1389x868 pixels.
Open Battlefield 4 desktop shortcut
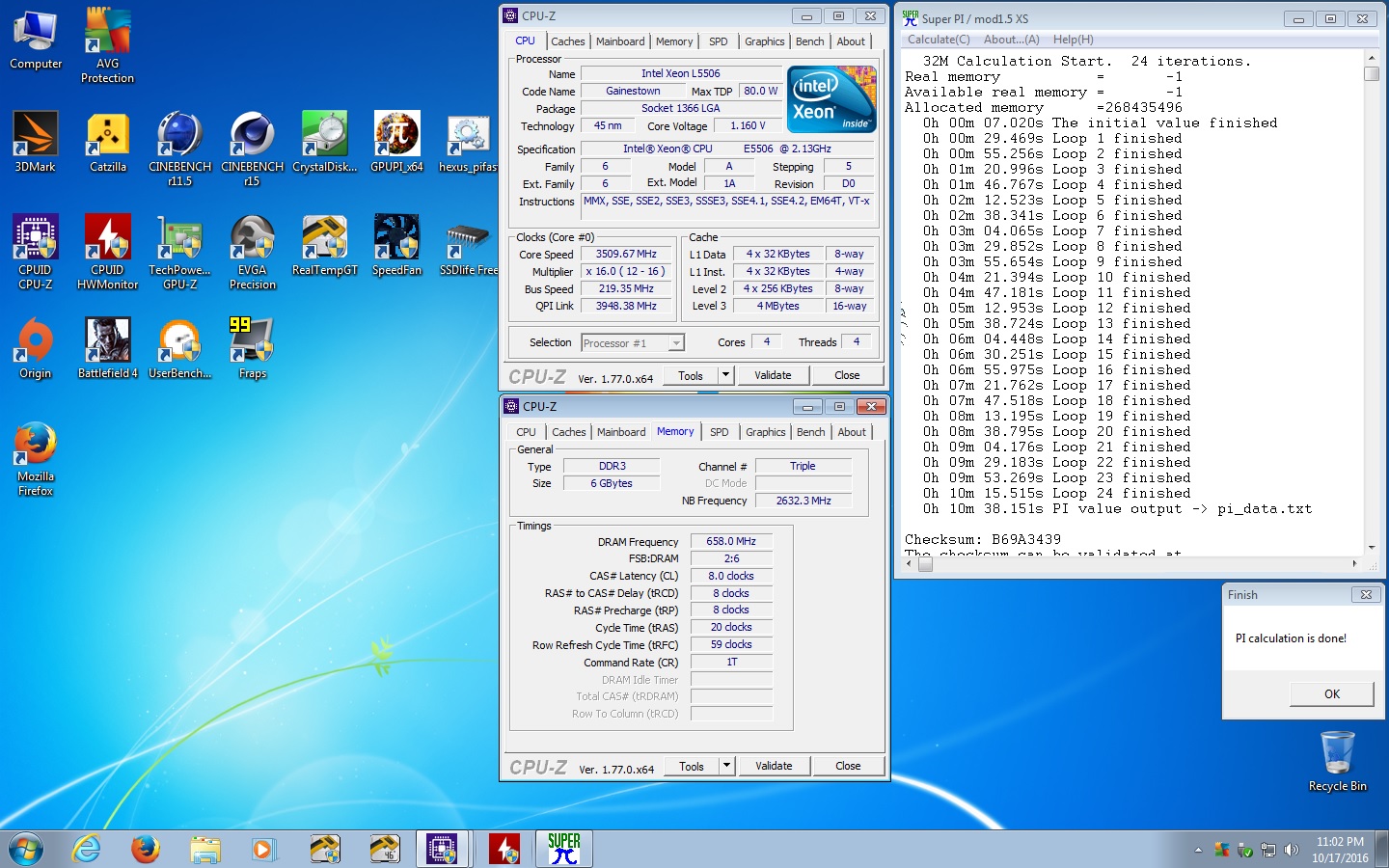[x=108, y=349]
